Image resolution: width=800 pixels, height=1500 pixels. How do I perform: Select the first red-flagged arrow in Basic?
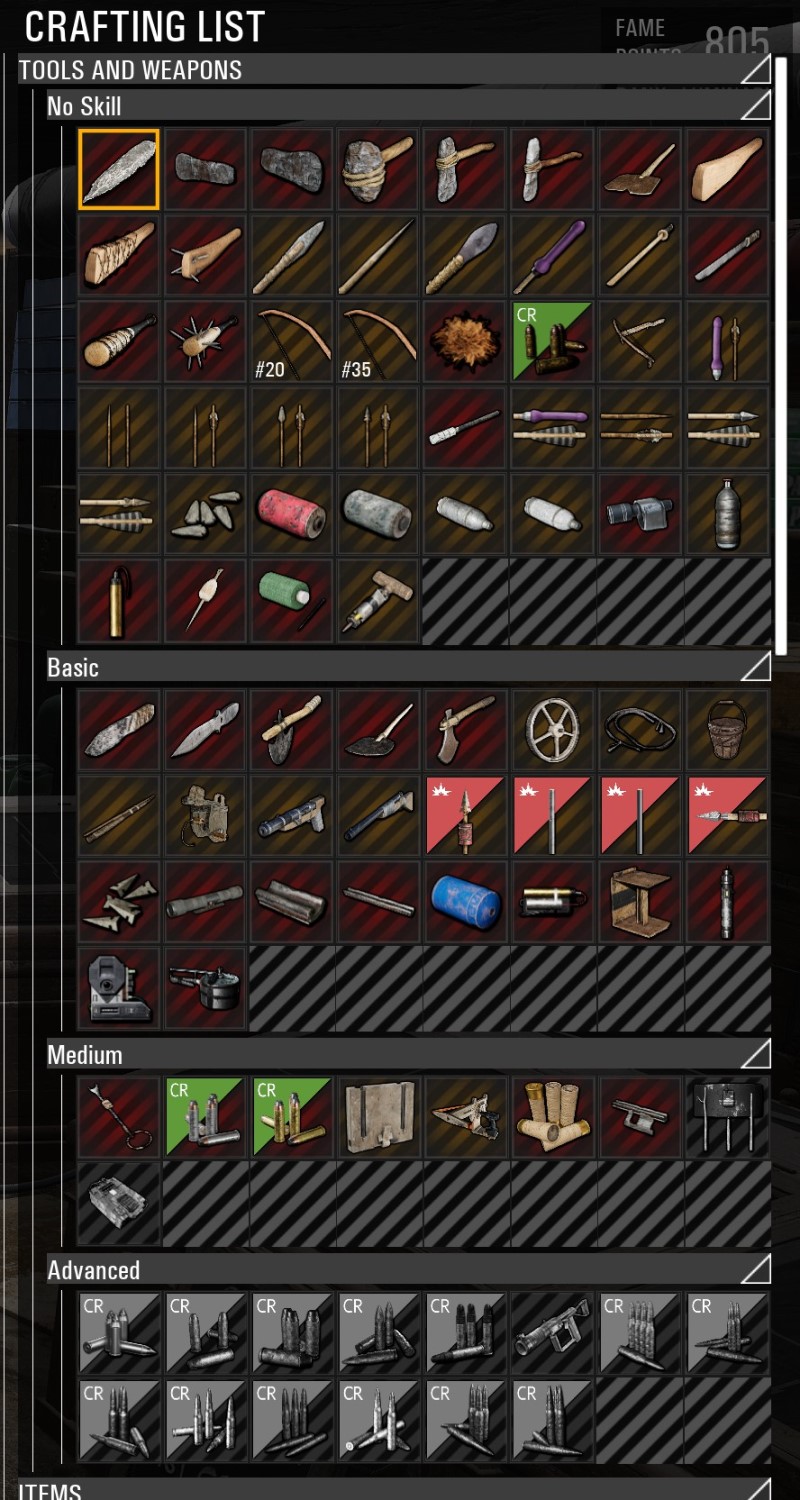coord(466,815)
